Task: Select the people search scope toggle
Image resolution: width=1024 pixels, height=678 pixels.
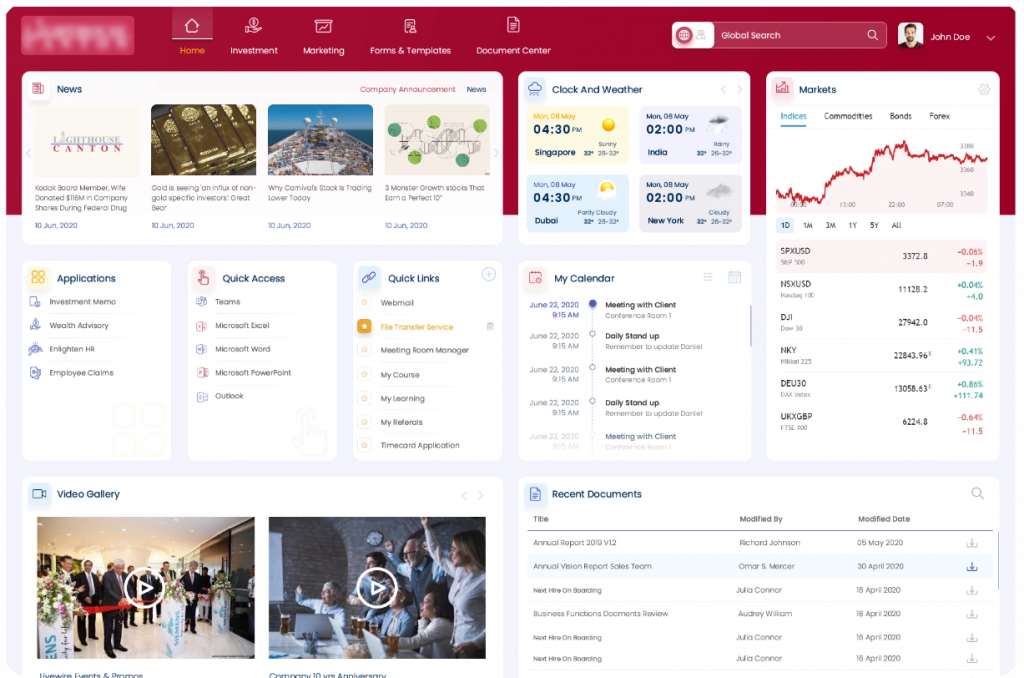Action: [x=701, y=35]
